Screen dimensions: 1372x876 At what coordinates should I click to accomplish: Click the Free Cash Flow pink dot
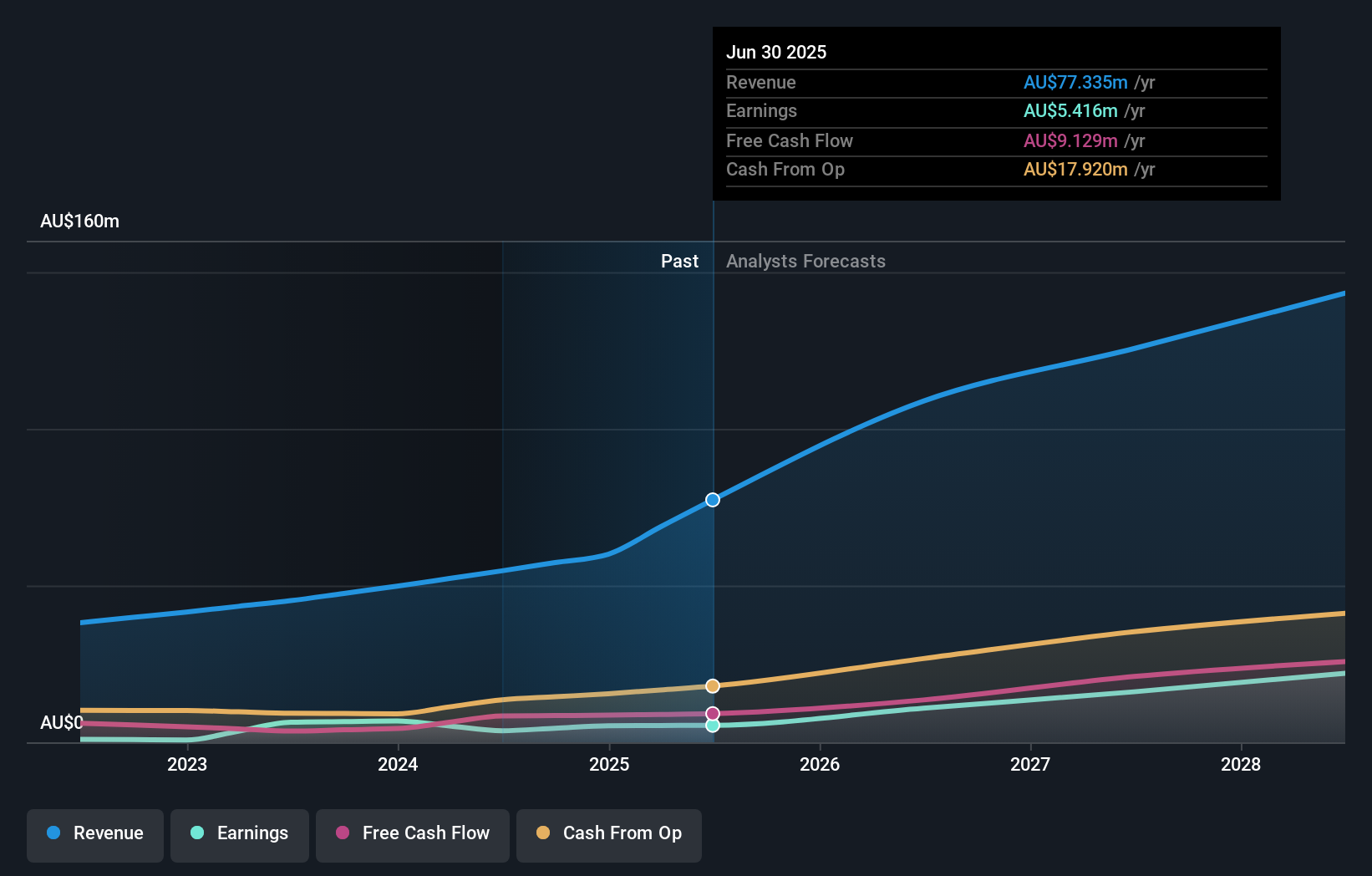pos(343,833)
